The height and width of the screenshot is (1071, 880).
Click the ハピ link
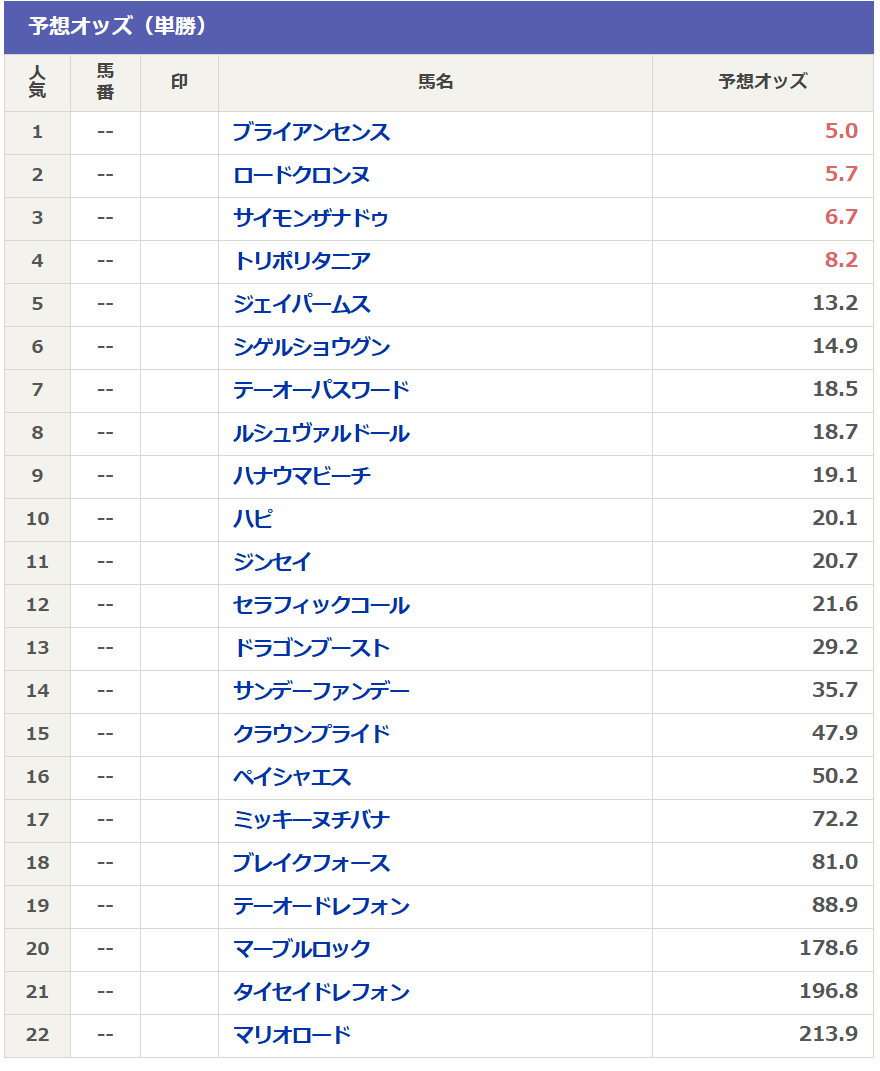[253, 519]
